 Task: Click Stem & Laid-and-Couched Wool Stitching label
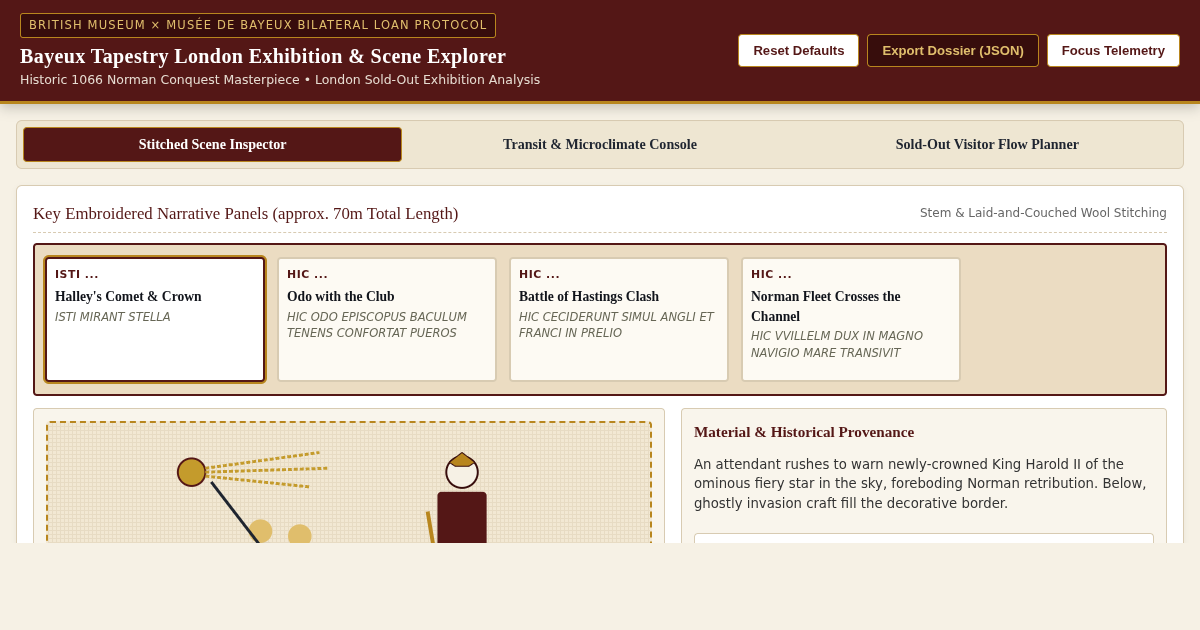(1043, 213)
